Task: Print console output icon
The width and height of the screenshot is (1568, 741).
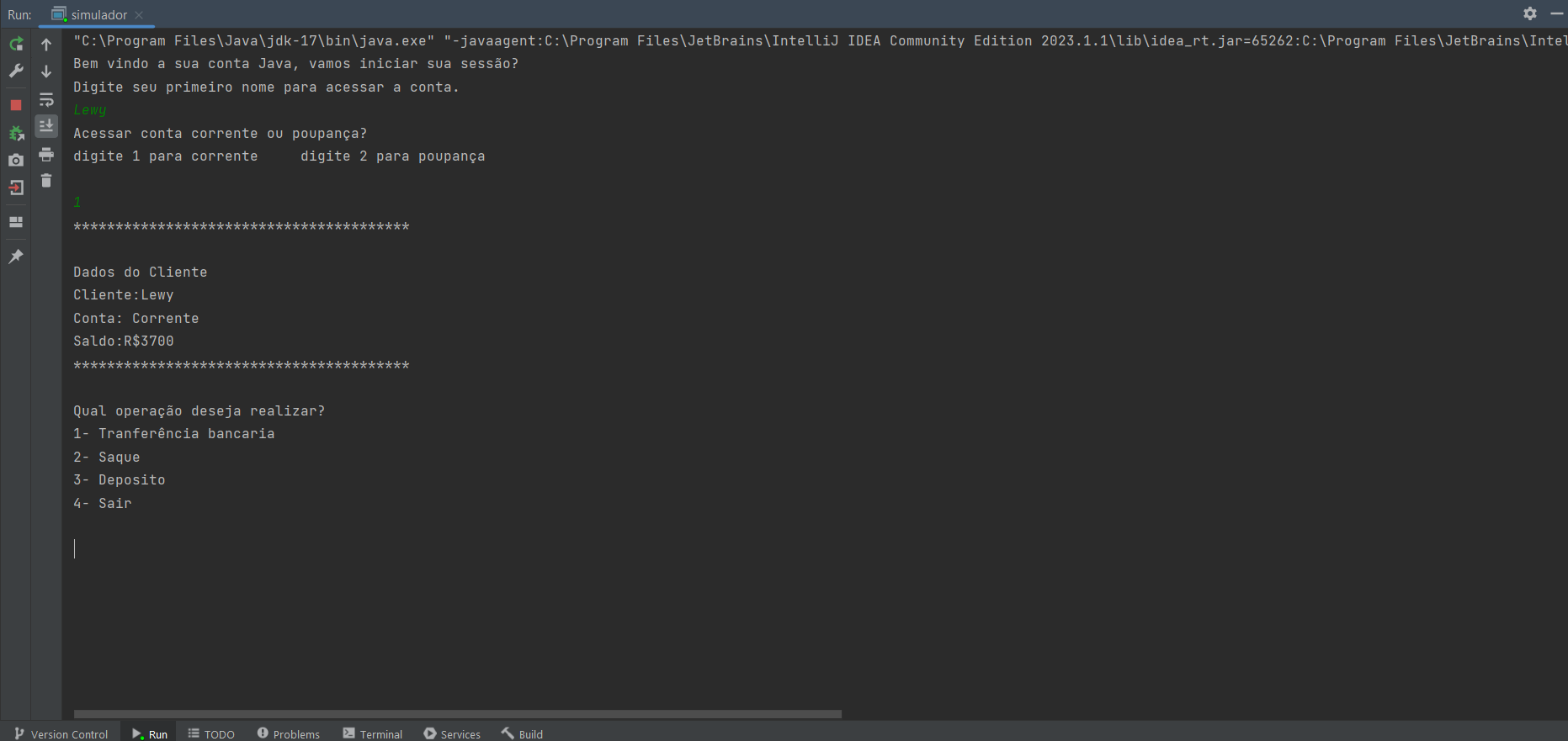Action: pos(46,154)
